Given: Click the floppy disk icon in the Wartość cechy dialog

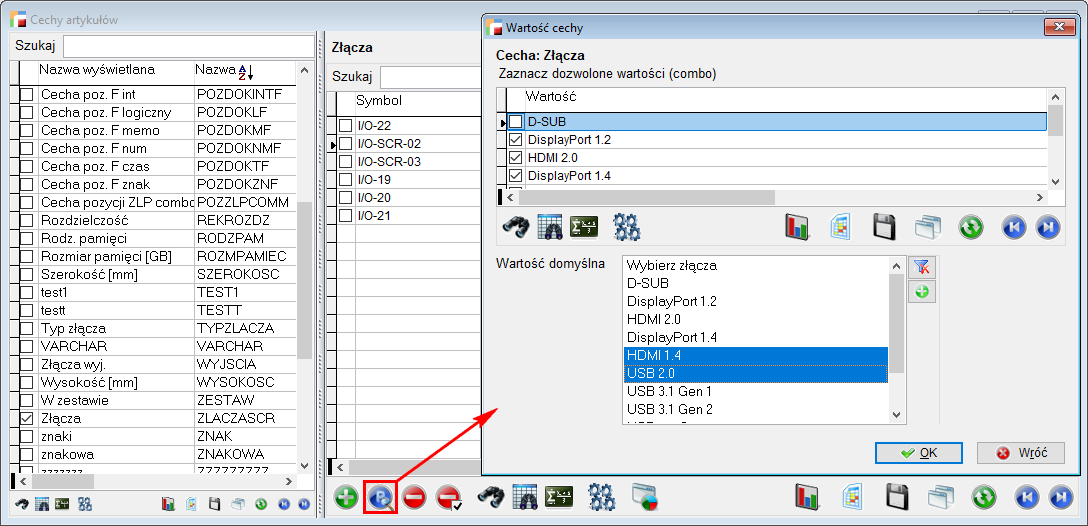Looking at the screenshot, I should tap(884, 227).
